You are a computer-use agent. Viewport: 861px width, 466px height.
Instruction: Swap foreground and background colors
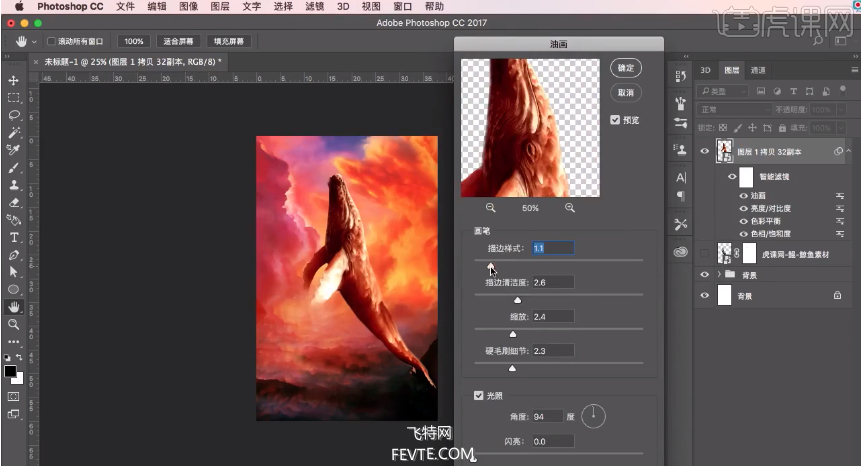[19, 357]
